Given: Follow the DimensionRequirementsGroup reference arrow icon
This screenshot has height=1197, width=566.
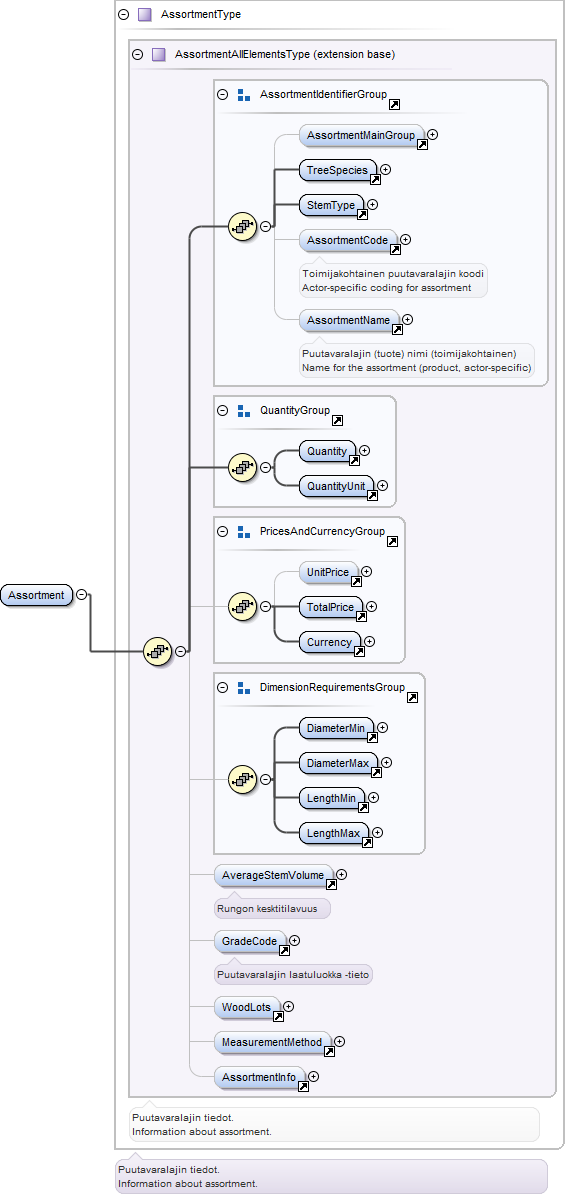Looking at the screenshot, I should pos(412,697).
